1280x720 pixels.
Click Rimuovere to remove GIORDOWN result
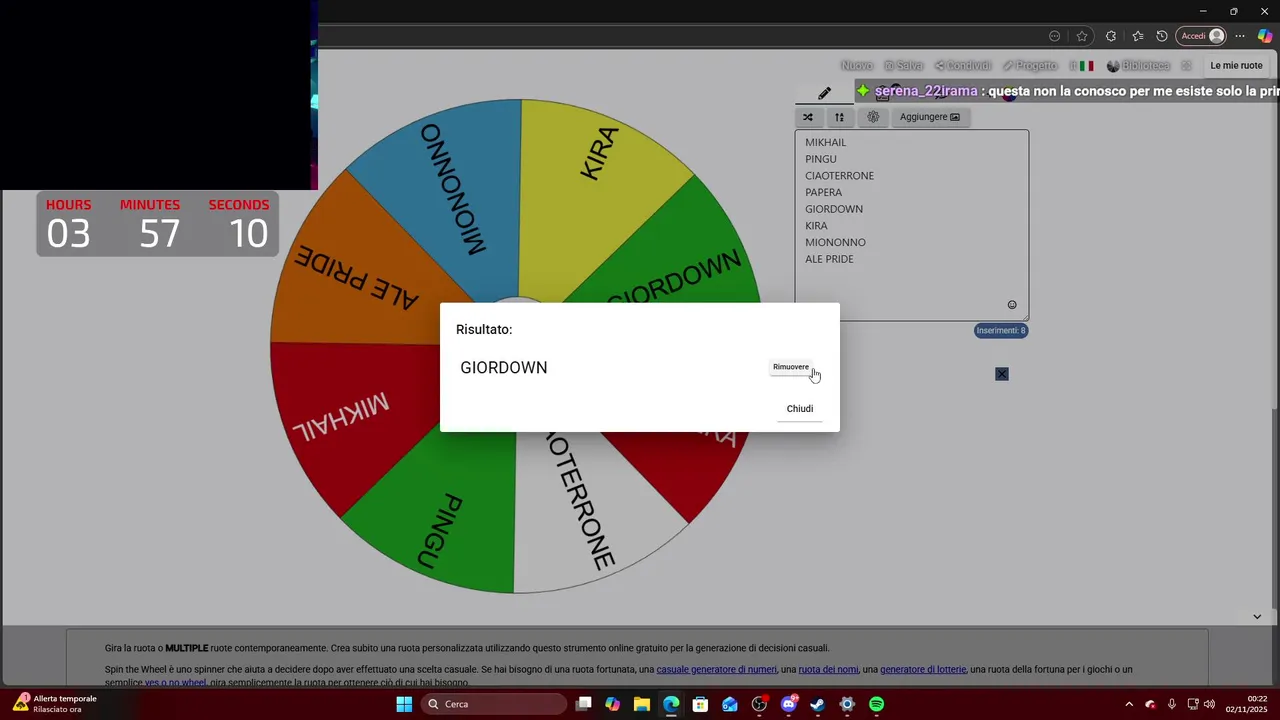click(790, 367)
